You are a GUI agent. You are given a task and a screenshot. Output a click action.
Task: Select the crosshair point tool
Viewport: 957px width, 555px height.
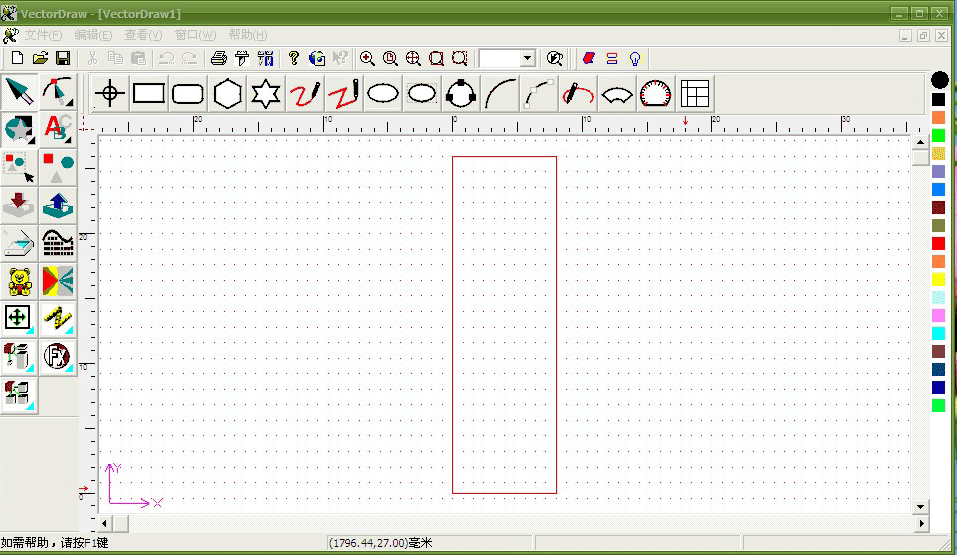(x=110, y=93)
